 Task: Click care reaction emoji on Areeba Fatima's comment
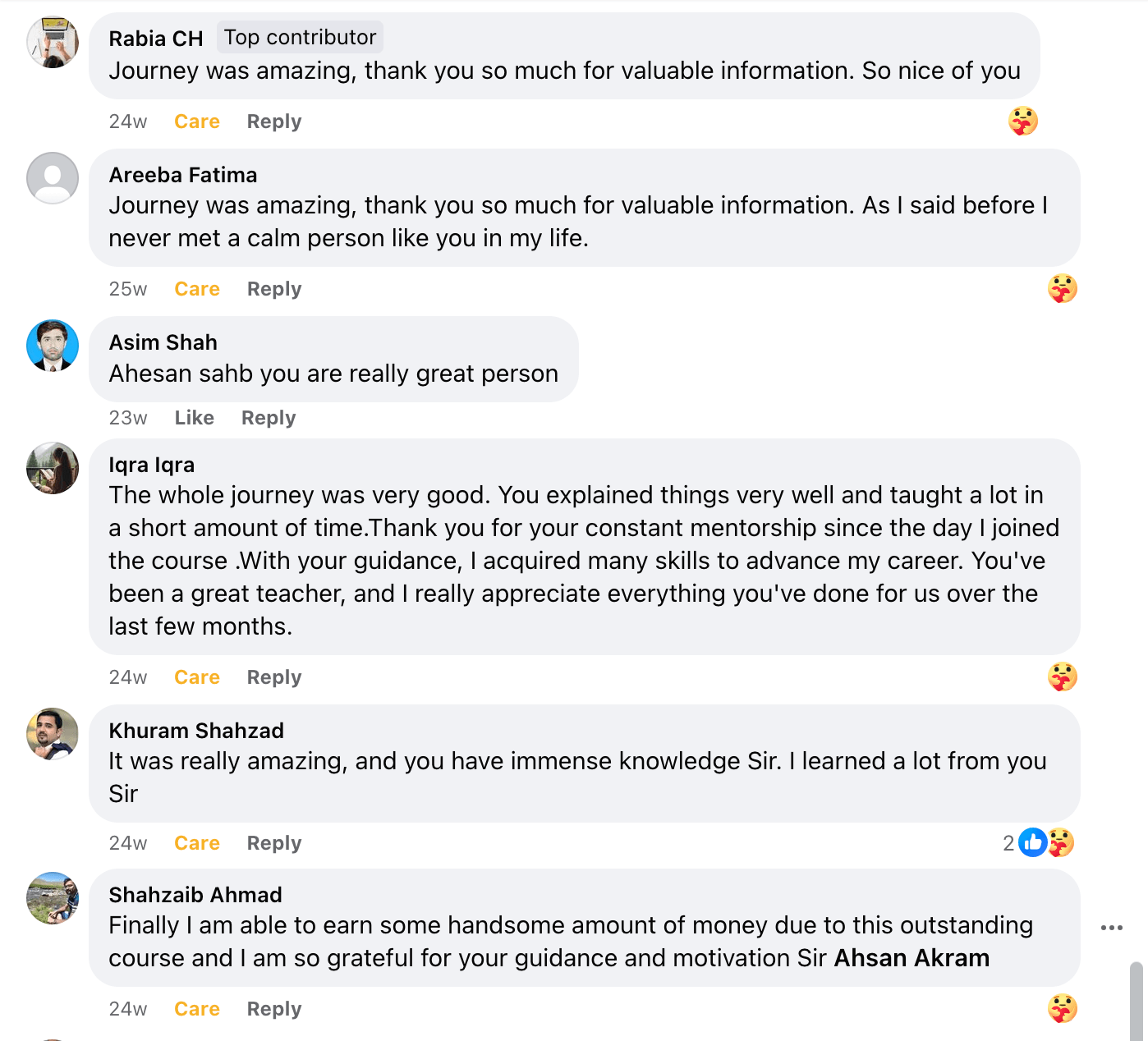1062,288
